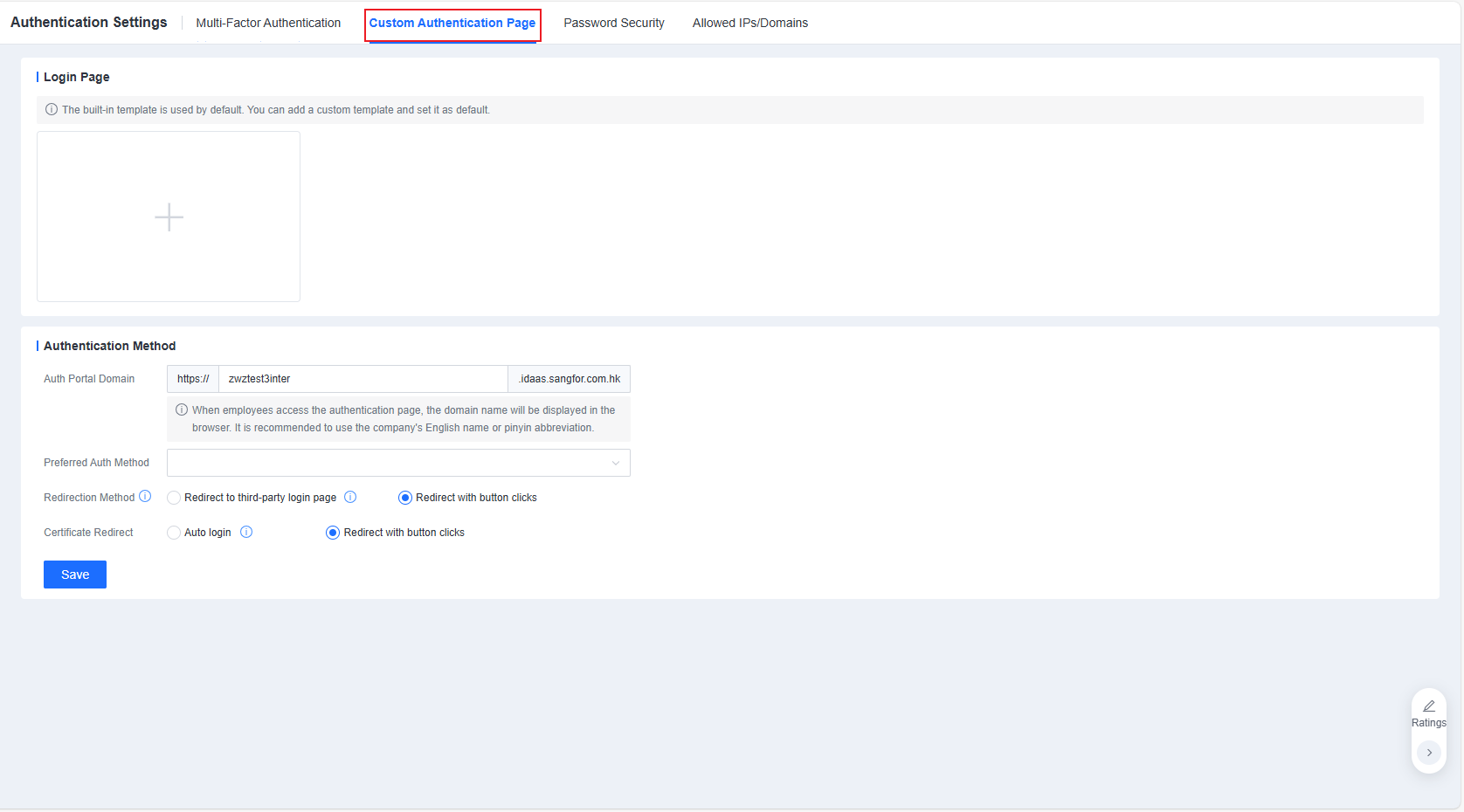
Task: Expand the Preferred Auth Method dropdown
Action: (398, 463)
